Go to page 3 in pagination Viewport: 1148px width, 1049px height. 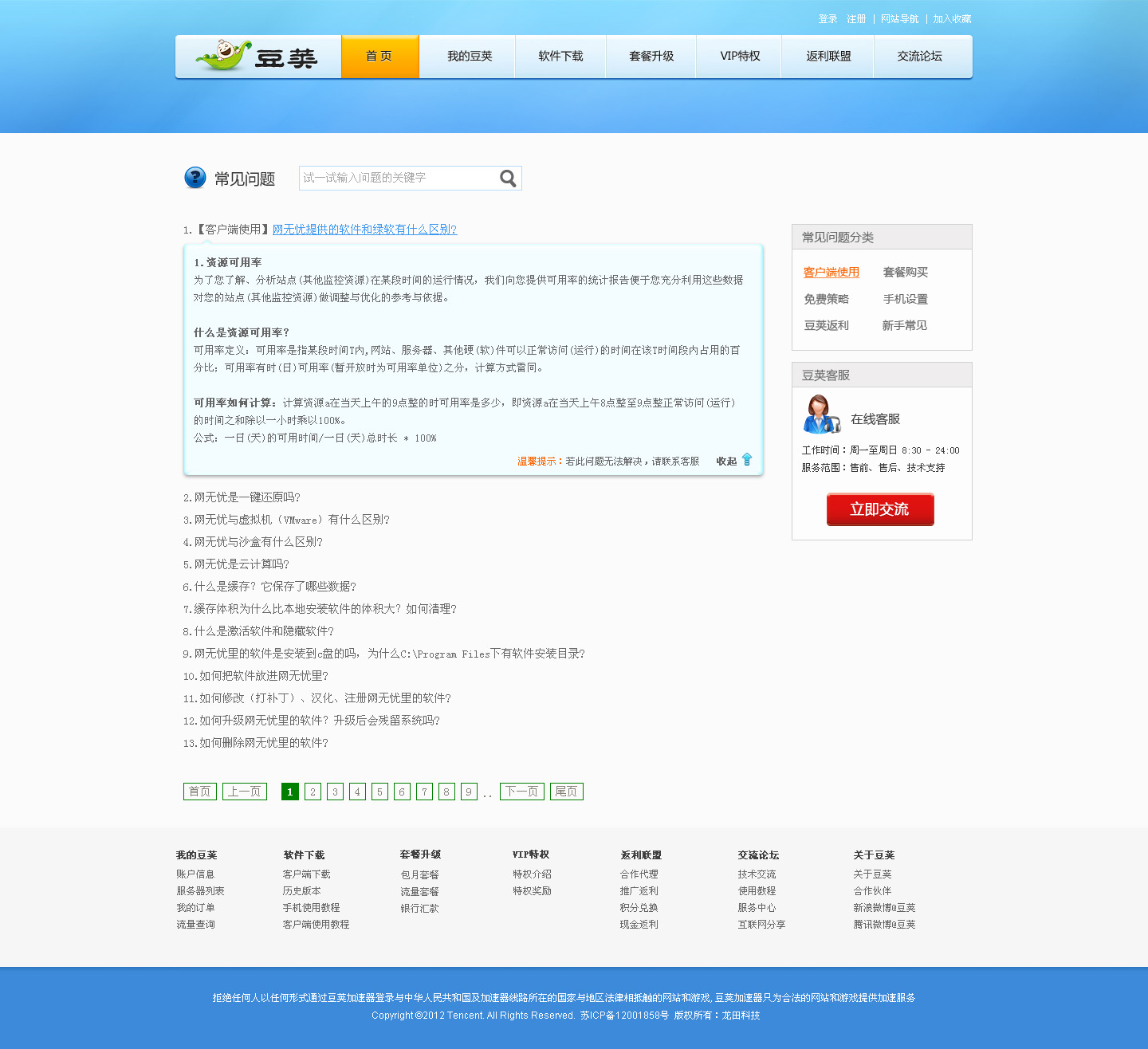pos(335,792)
